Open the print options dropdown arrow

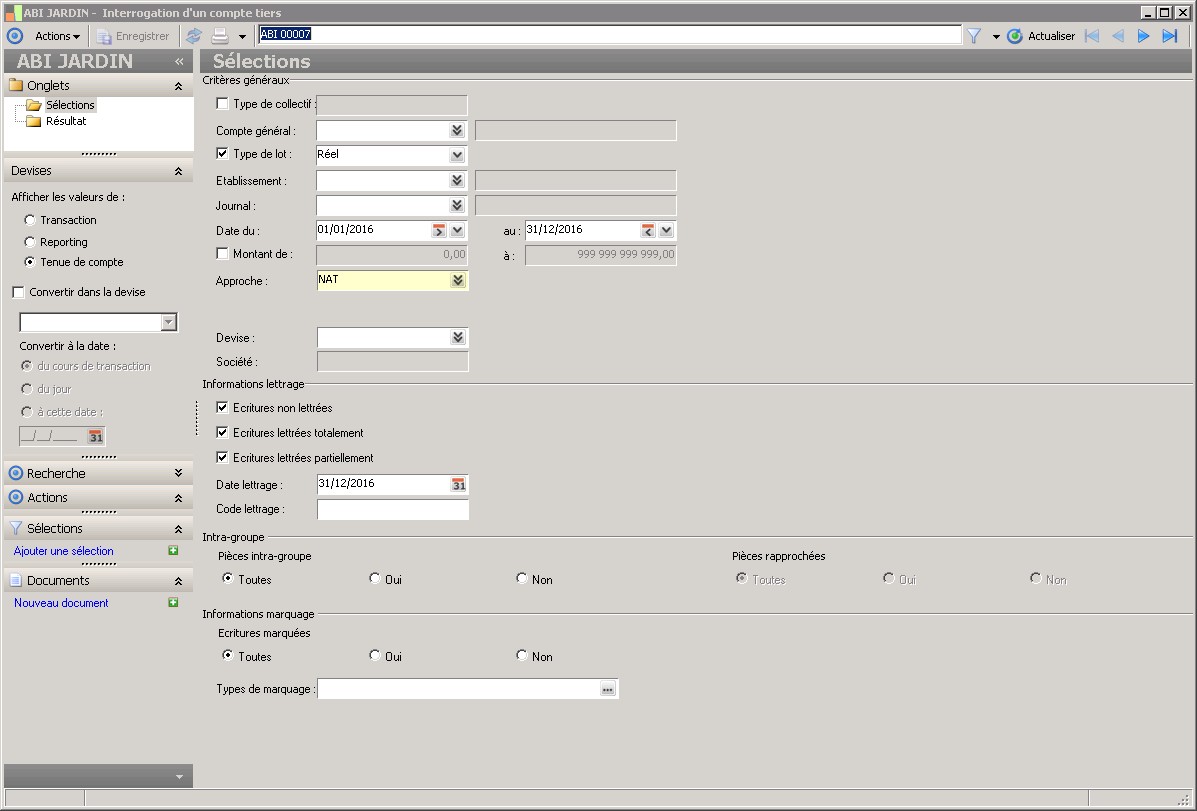[x=242, y=37]
